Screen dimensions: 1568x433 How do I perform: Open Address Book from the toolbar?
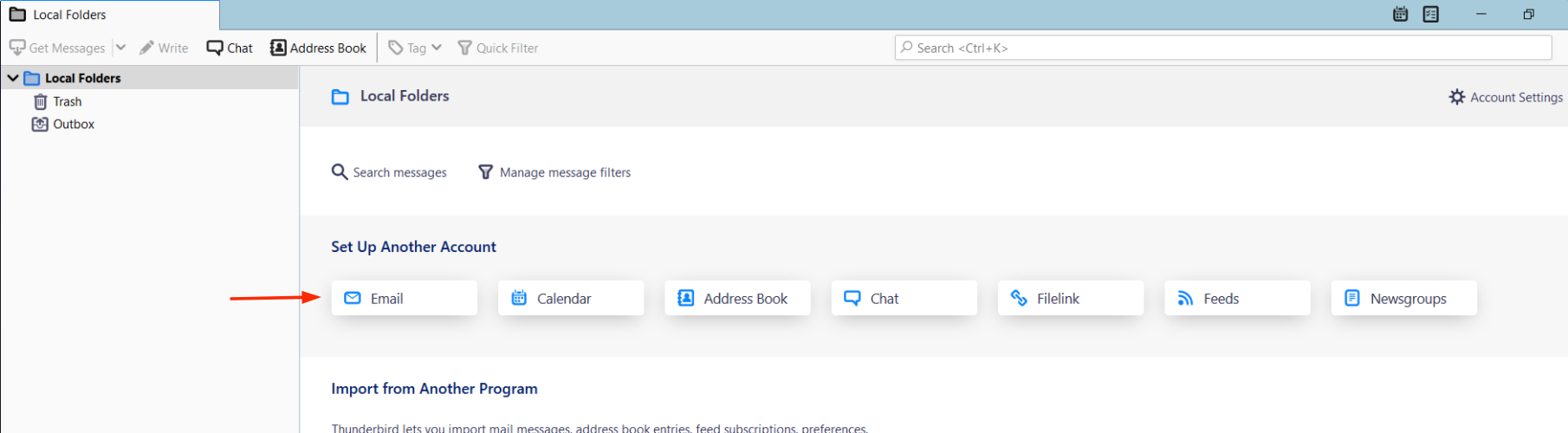(x=318, y=48)
